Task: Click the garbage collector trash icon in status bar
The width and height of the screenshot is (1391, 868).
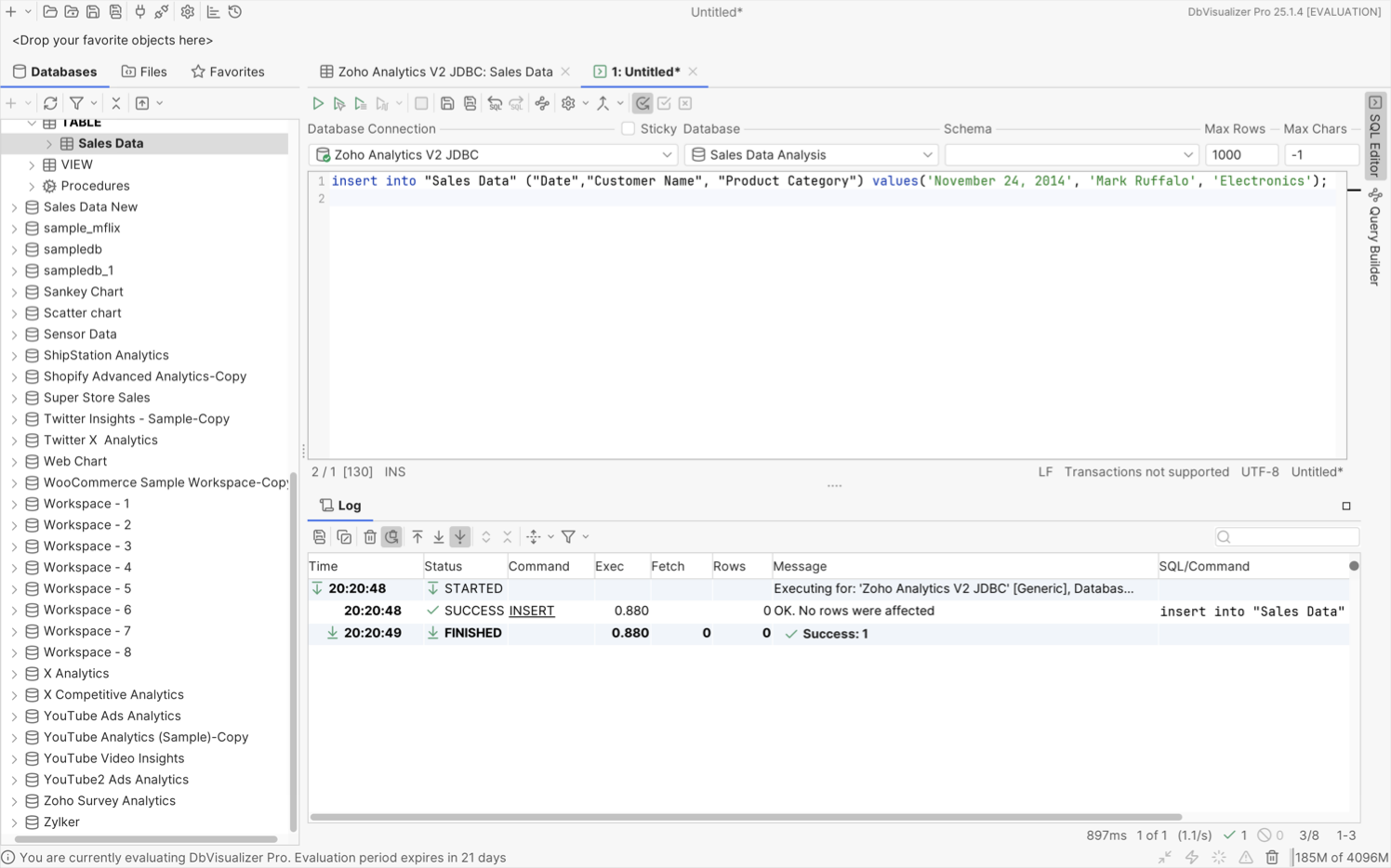Action: [1272, 857]
